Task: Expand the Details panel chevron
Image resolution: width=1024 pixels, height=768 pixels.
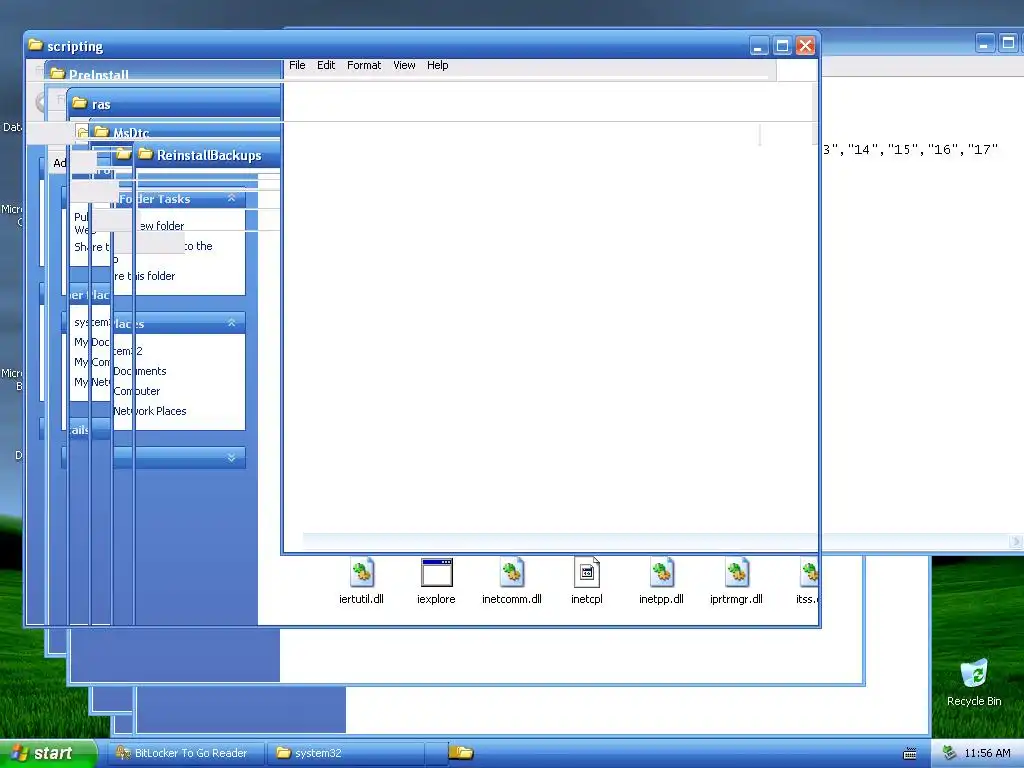Action: (231, 458)
